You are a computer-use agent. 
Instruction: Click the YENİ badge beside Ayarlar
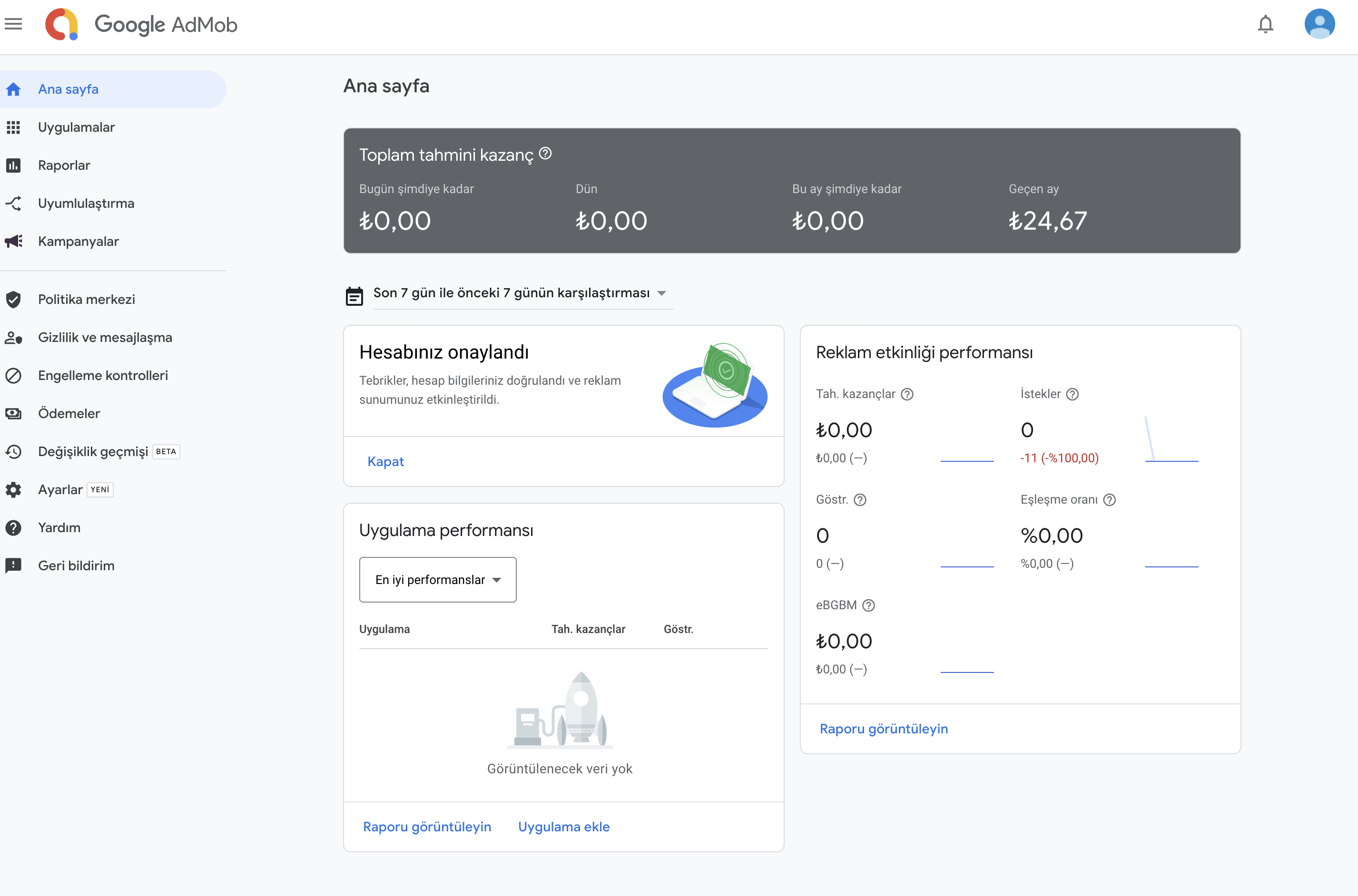tap(100, 490)
